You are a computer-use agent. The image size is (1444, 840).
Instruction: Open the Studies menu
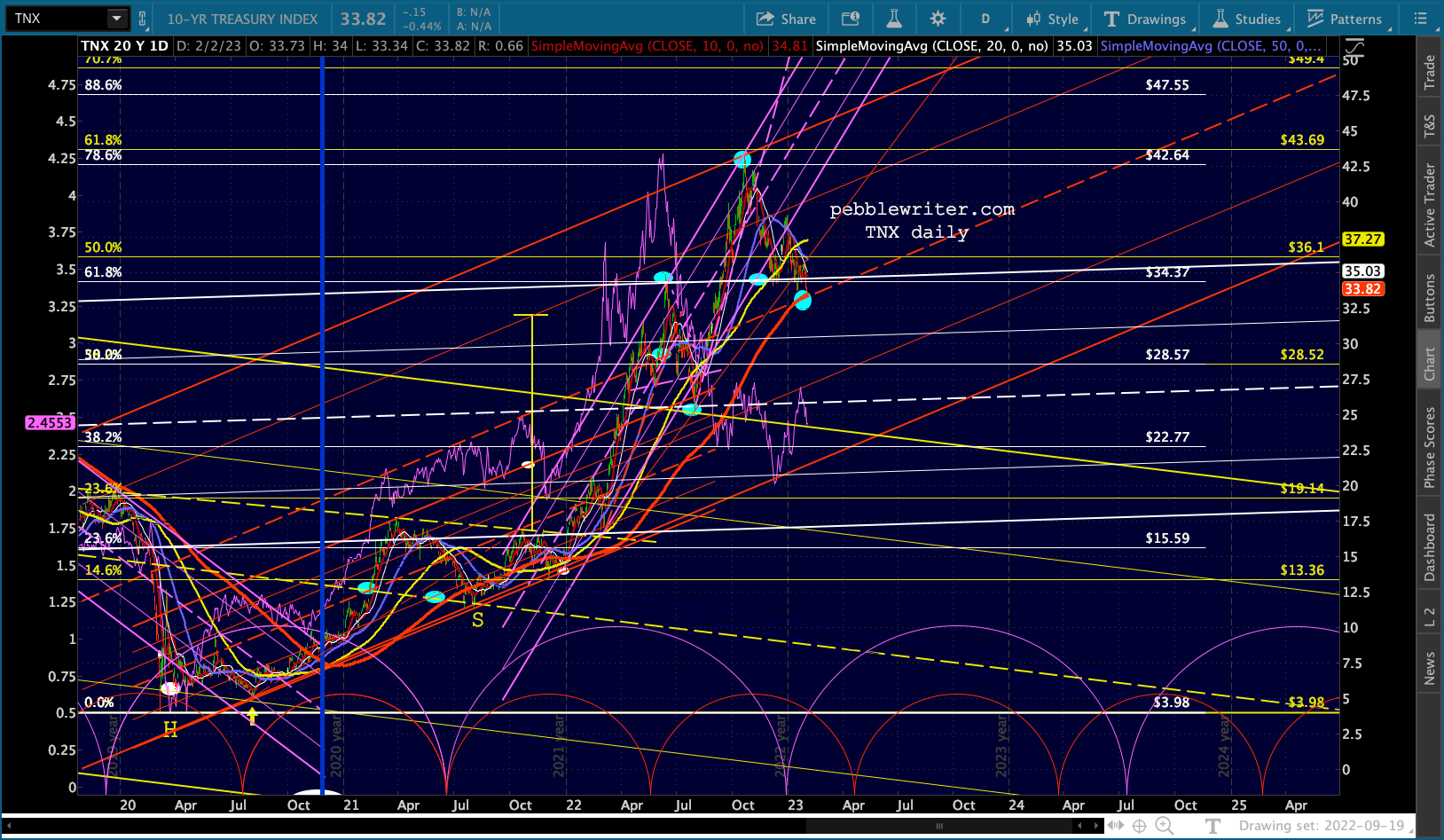[1247, 19]
